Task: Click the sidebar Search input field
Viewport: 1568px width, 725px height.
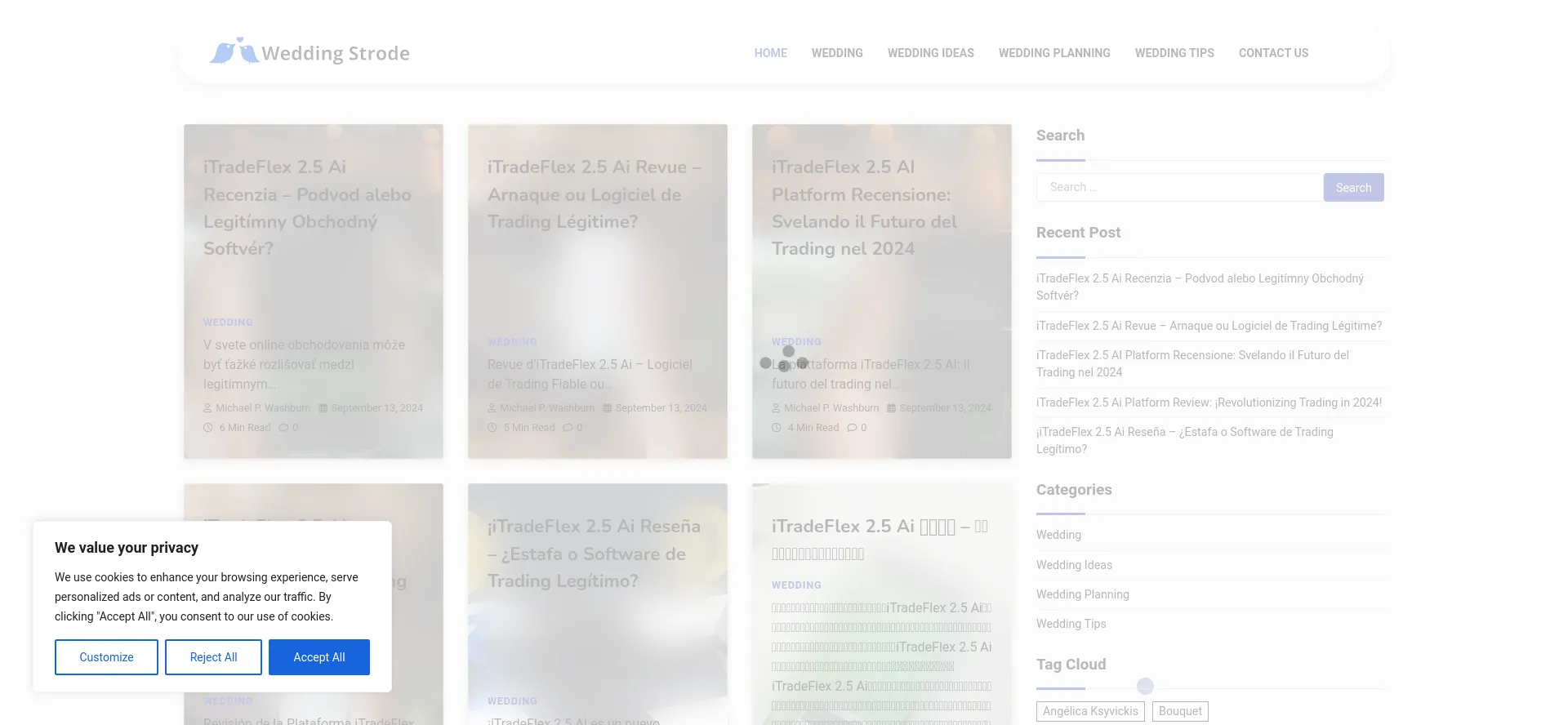Action: pyautogui.click(x=1179, y=187)
